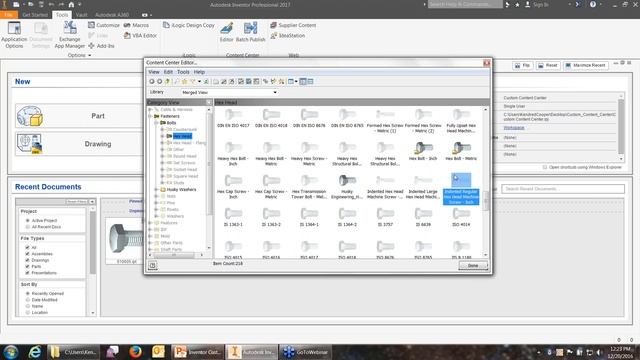Click Search Recent Documents field
Image resolution: width=640 pixels, height=360 pixels.
(x=563, y=189)
